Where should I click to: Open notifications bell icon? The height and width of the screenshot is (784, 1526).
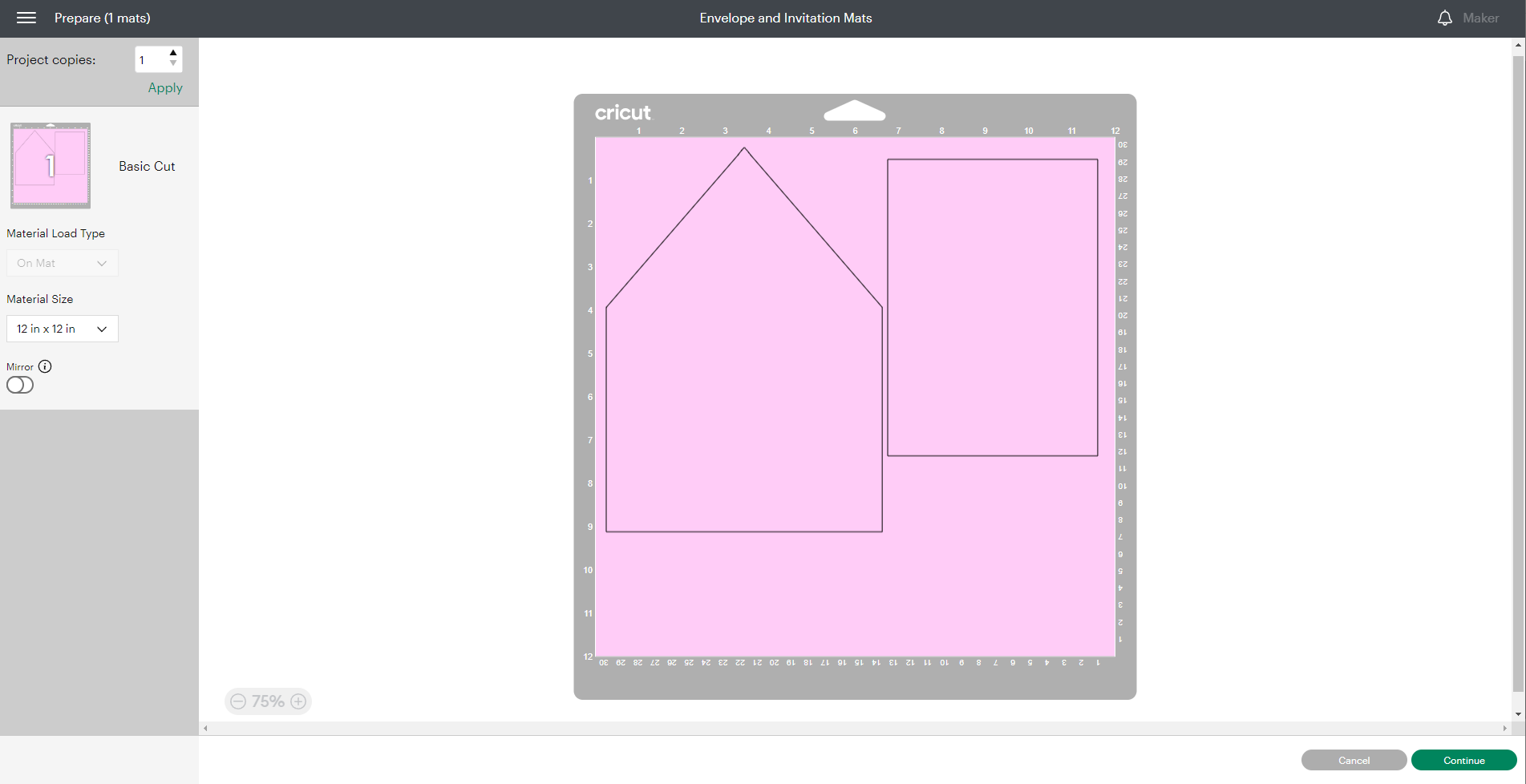1444,18
